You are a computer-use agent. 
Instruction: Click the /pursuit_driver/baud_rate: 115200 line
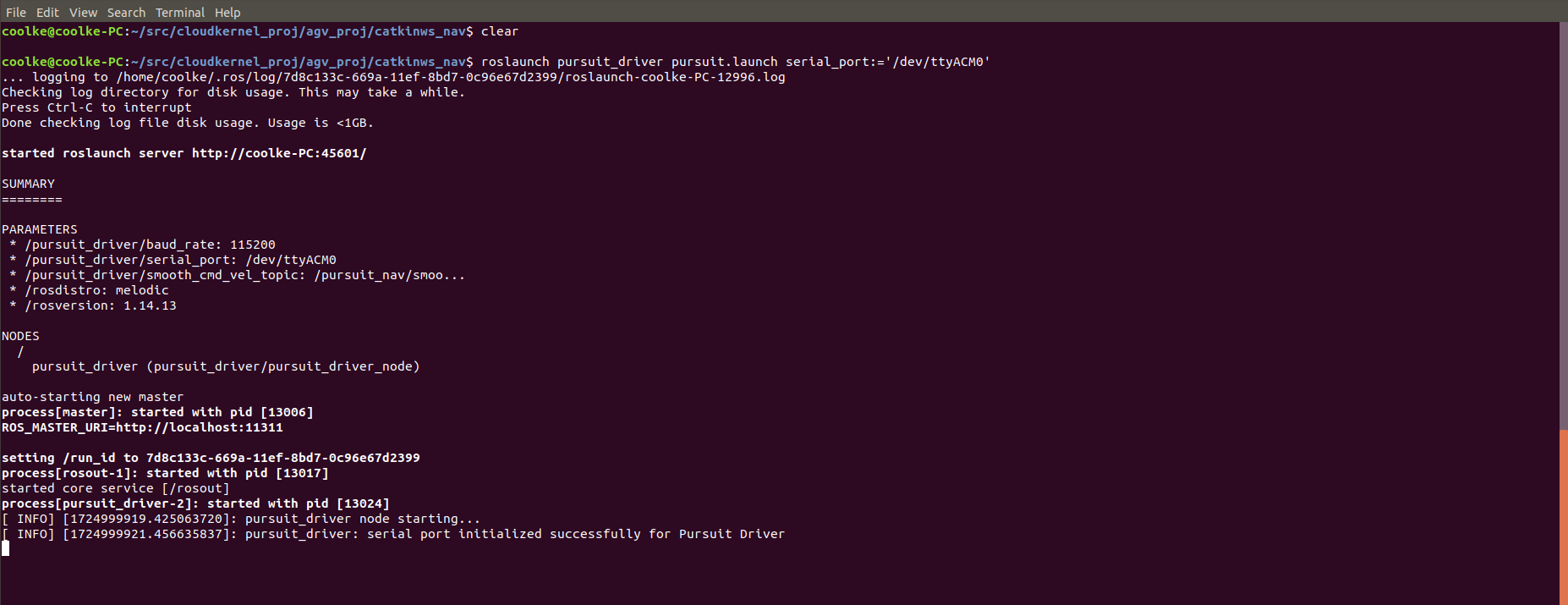click(x=142, y=245)
